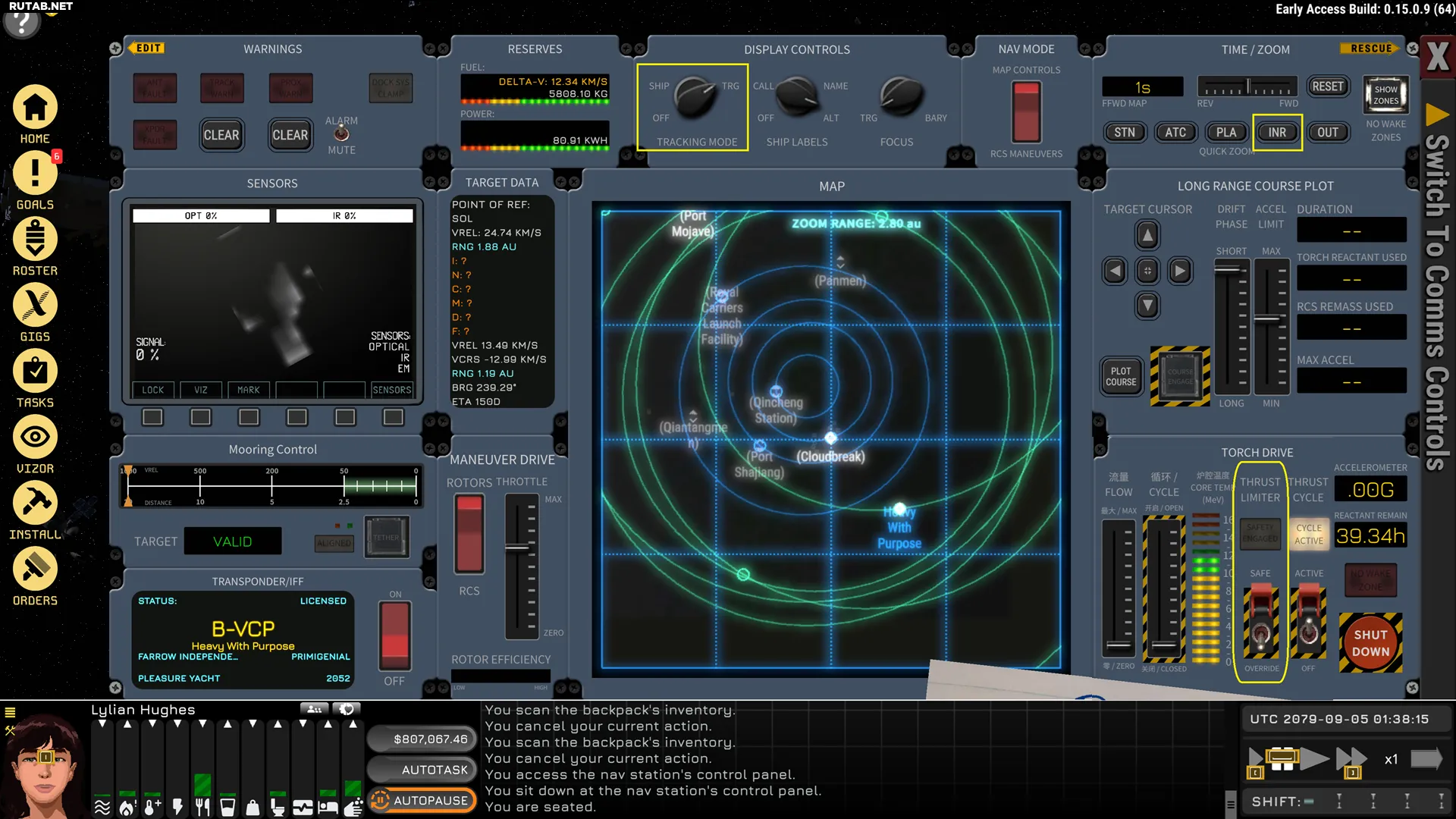Click the torch drive SHUT DOWN button
The width and height of the screenshot is (1456, 819).
tap(1370, 642)
